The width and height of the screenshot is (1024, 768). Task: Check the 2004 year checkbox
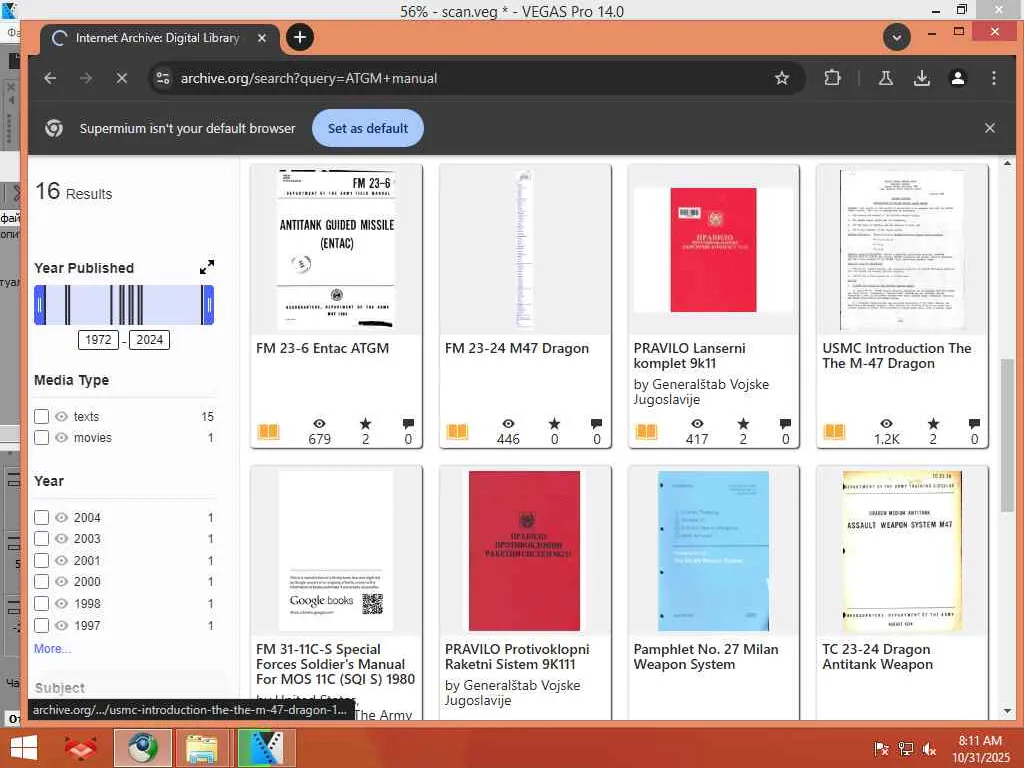[41, 518]
